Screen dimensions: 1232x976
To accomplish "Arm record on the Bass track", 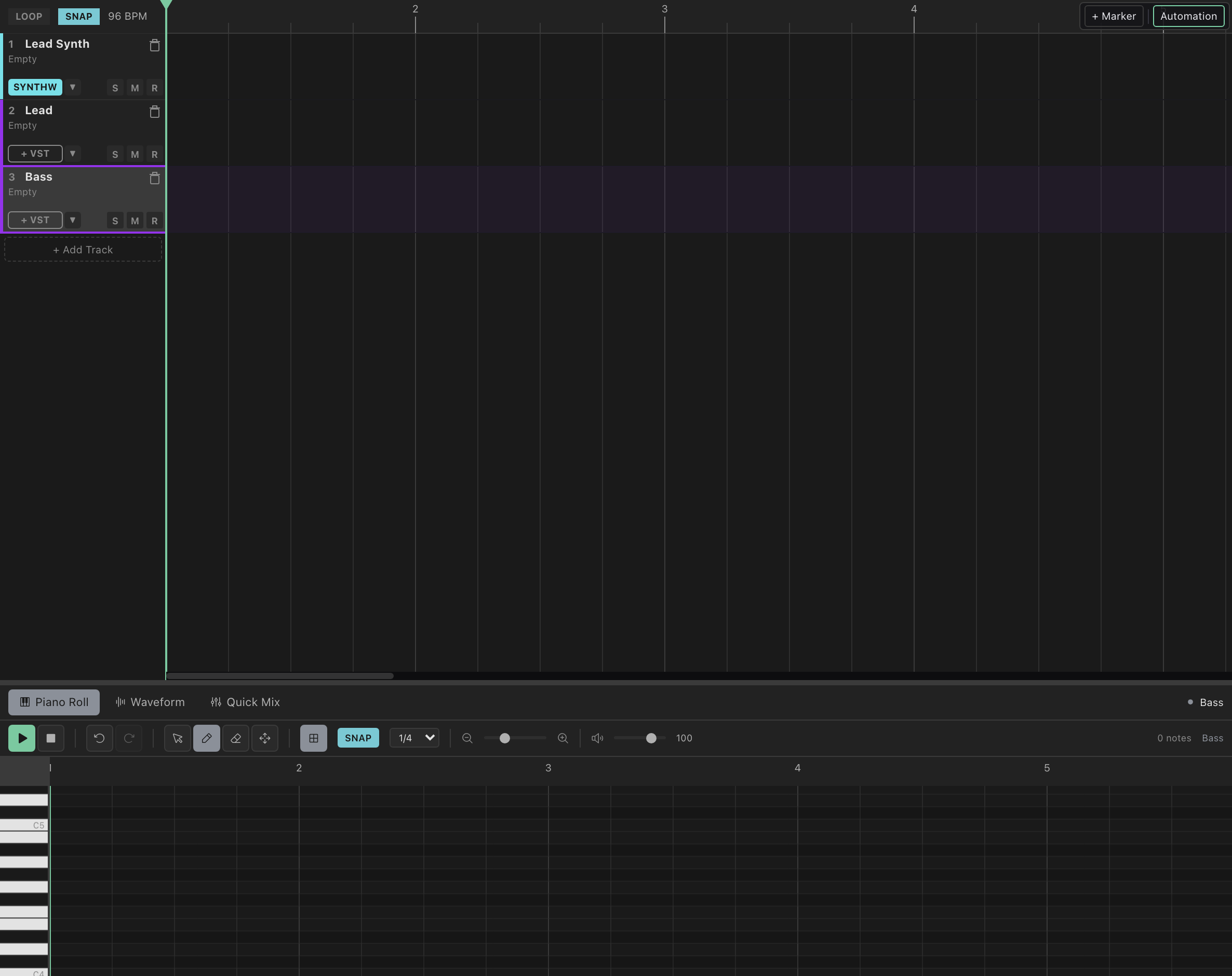I will click(154, 221).
